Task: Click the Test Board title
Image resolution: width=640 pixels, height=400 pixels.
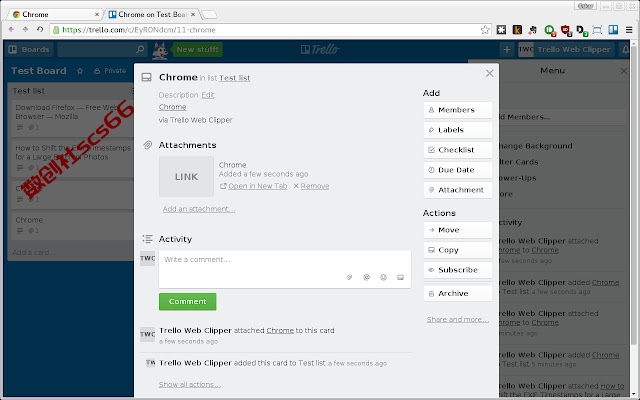Action: [x=39, y=71]
